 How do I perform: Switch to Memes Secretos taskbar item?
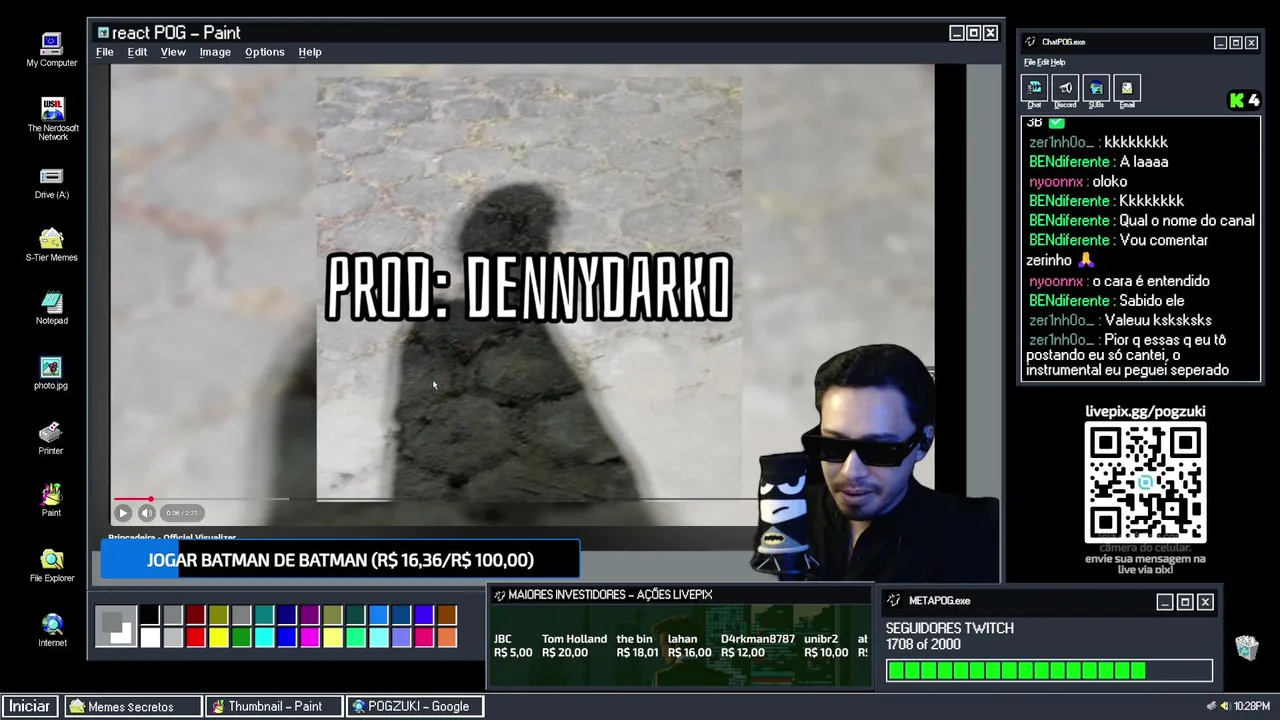pos(134,706)
